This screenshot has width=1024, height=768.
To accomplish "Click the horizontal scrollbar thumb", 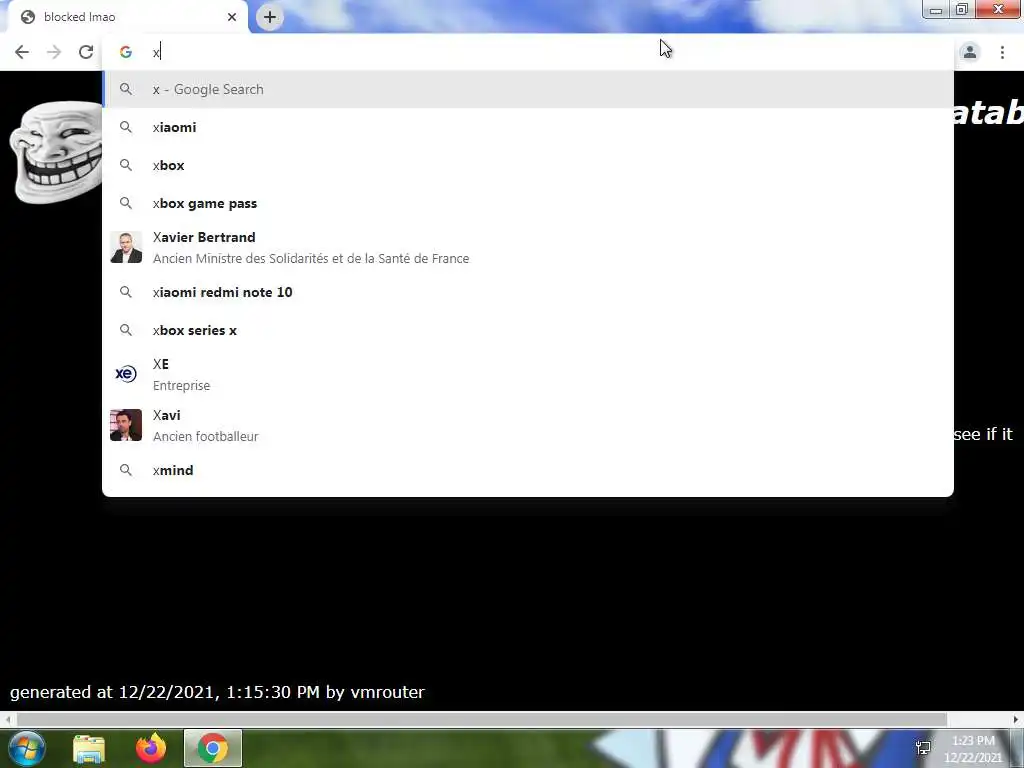I will click(481, 720).
